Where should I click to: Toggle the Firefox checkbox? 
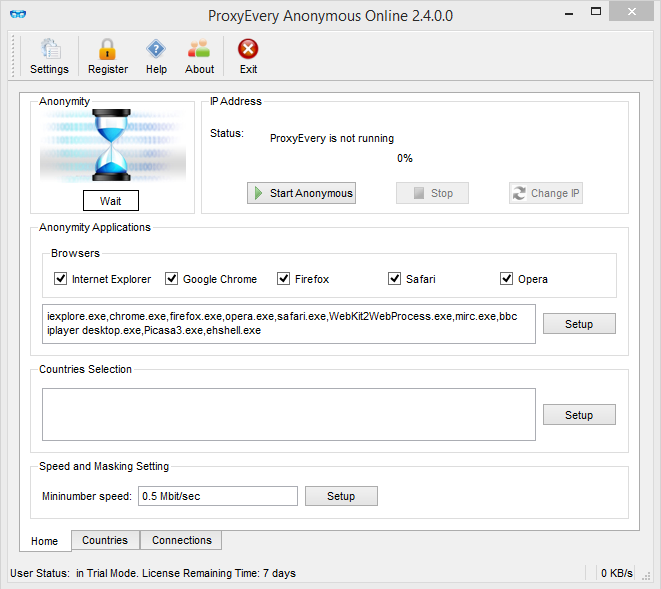point(283,279)
